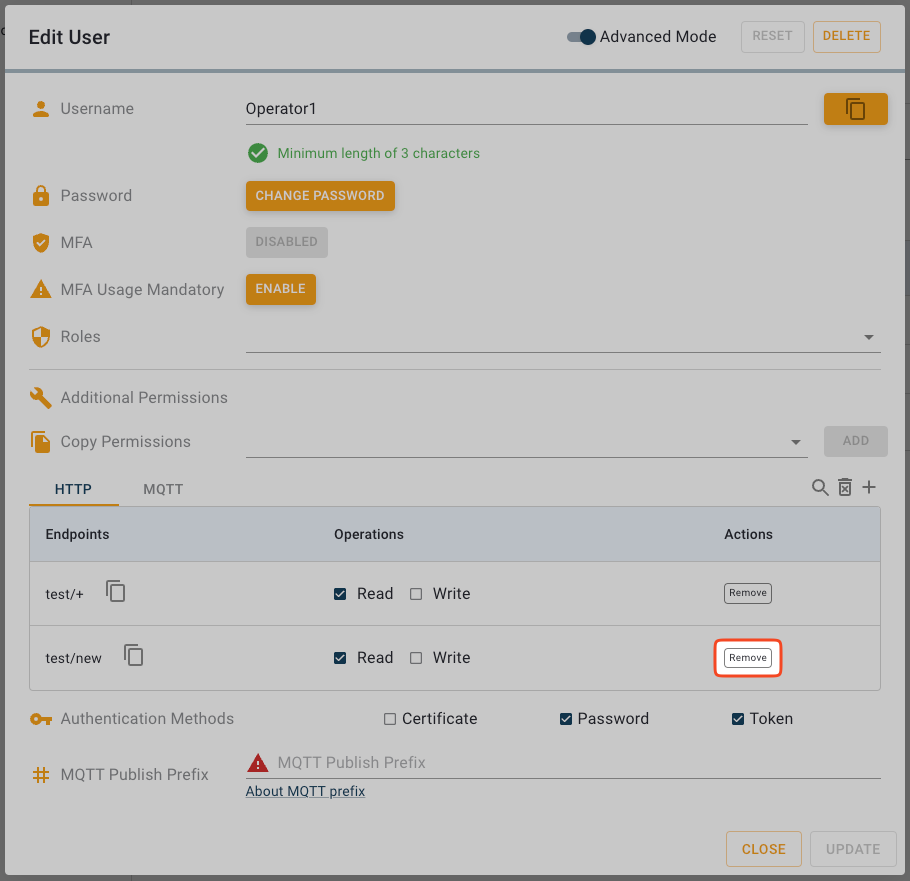Click the red MQTT prefix warning icon
910x881 pixels.
258,763
